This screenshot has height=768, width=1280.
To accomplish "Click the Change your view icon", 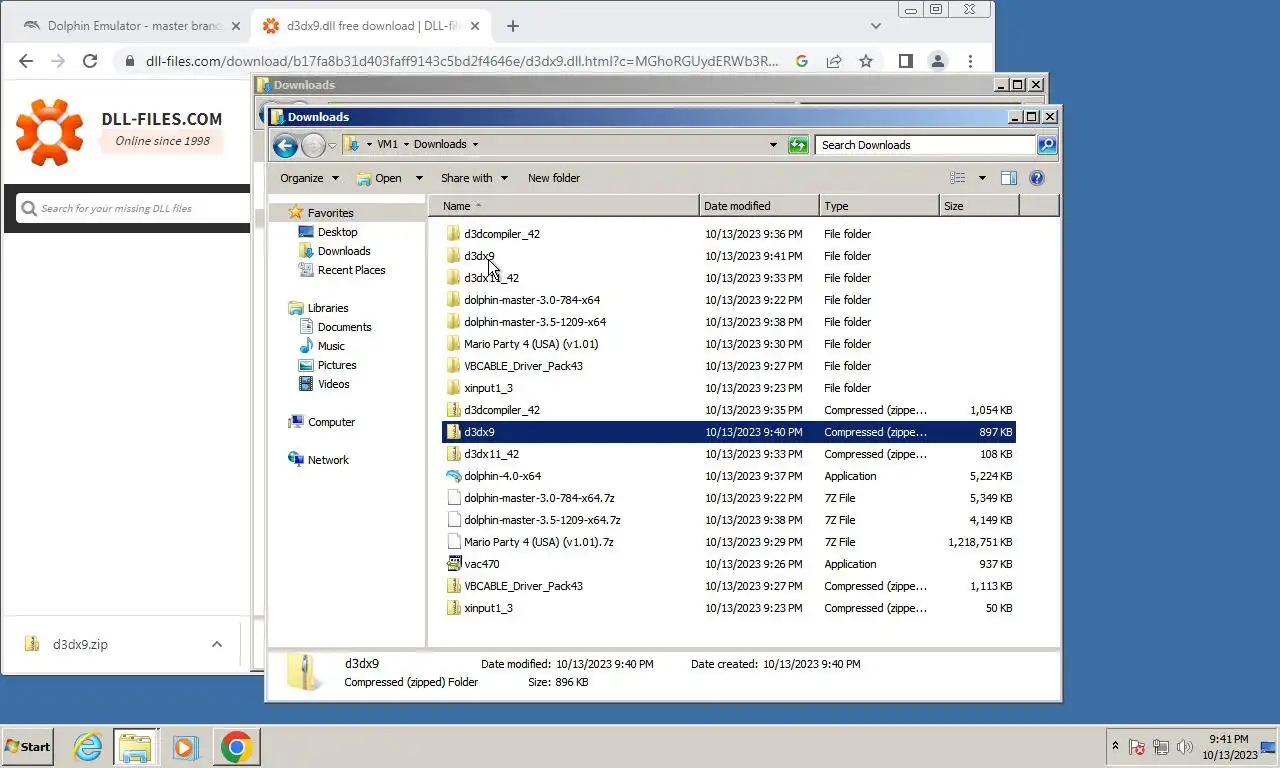I will point(958,178).
